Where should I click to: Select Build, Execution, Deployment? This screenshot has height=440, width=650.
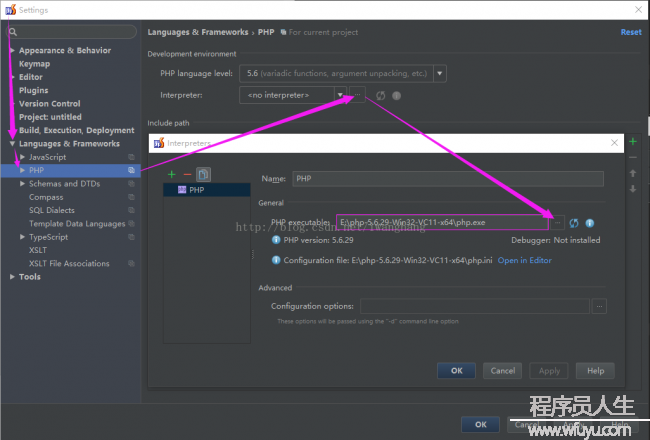[x=77, y=130]
